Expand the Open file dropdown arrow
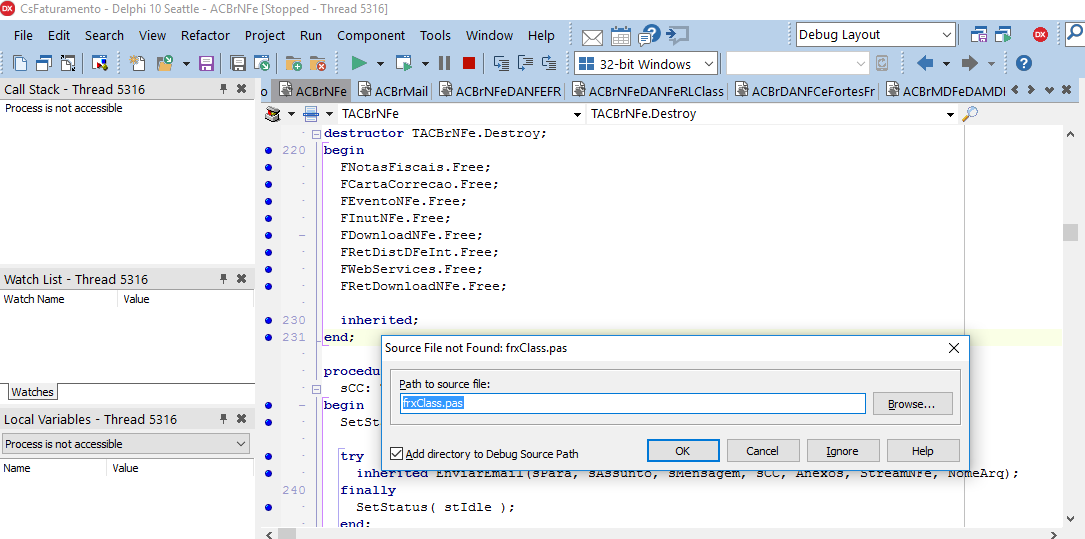This screenshot has height=539, width=1085. tap(186, 64)
